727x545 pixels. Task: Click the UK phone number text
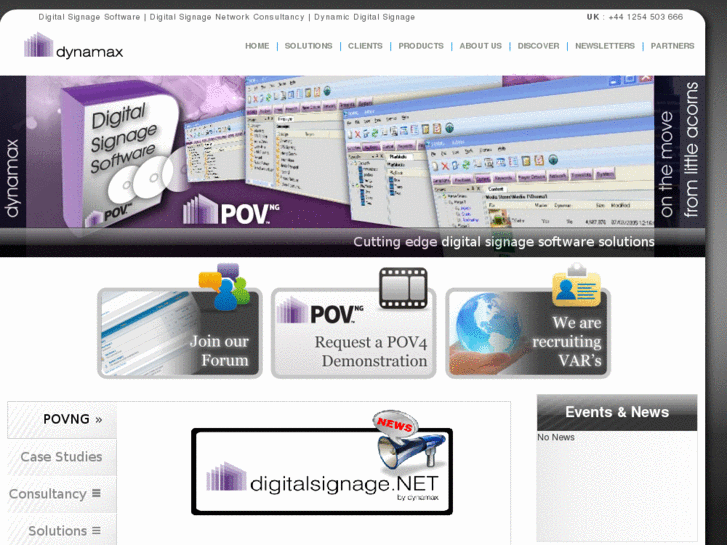[x=635, y=17]
